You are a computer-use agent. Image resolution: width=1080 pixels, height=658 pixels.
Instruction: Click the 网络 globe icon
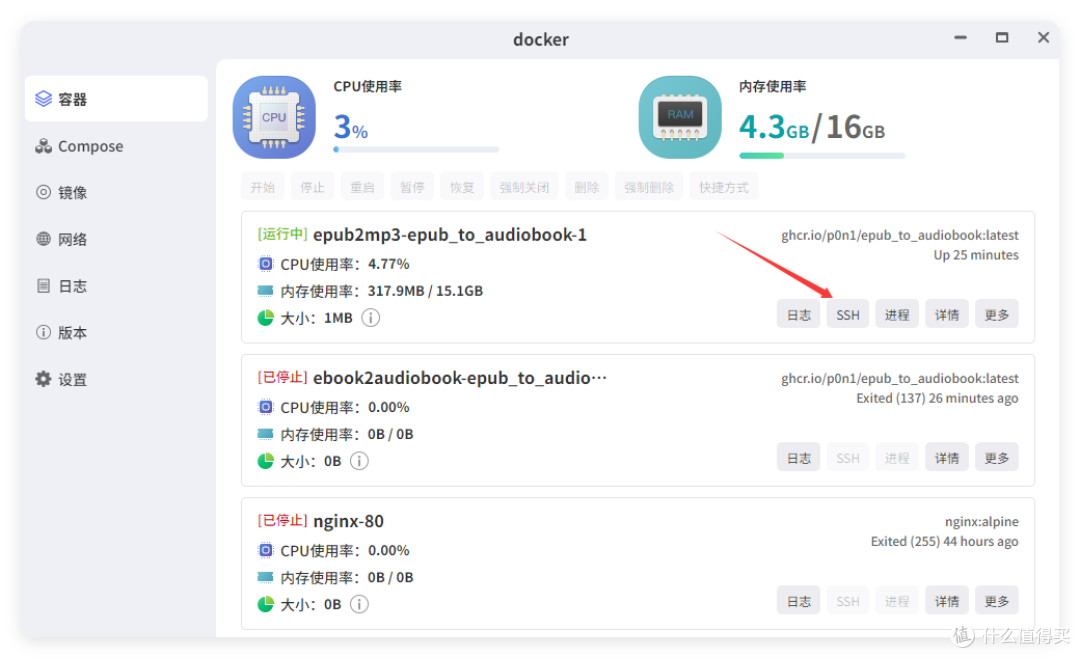[43, 239]
